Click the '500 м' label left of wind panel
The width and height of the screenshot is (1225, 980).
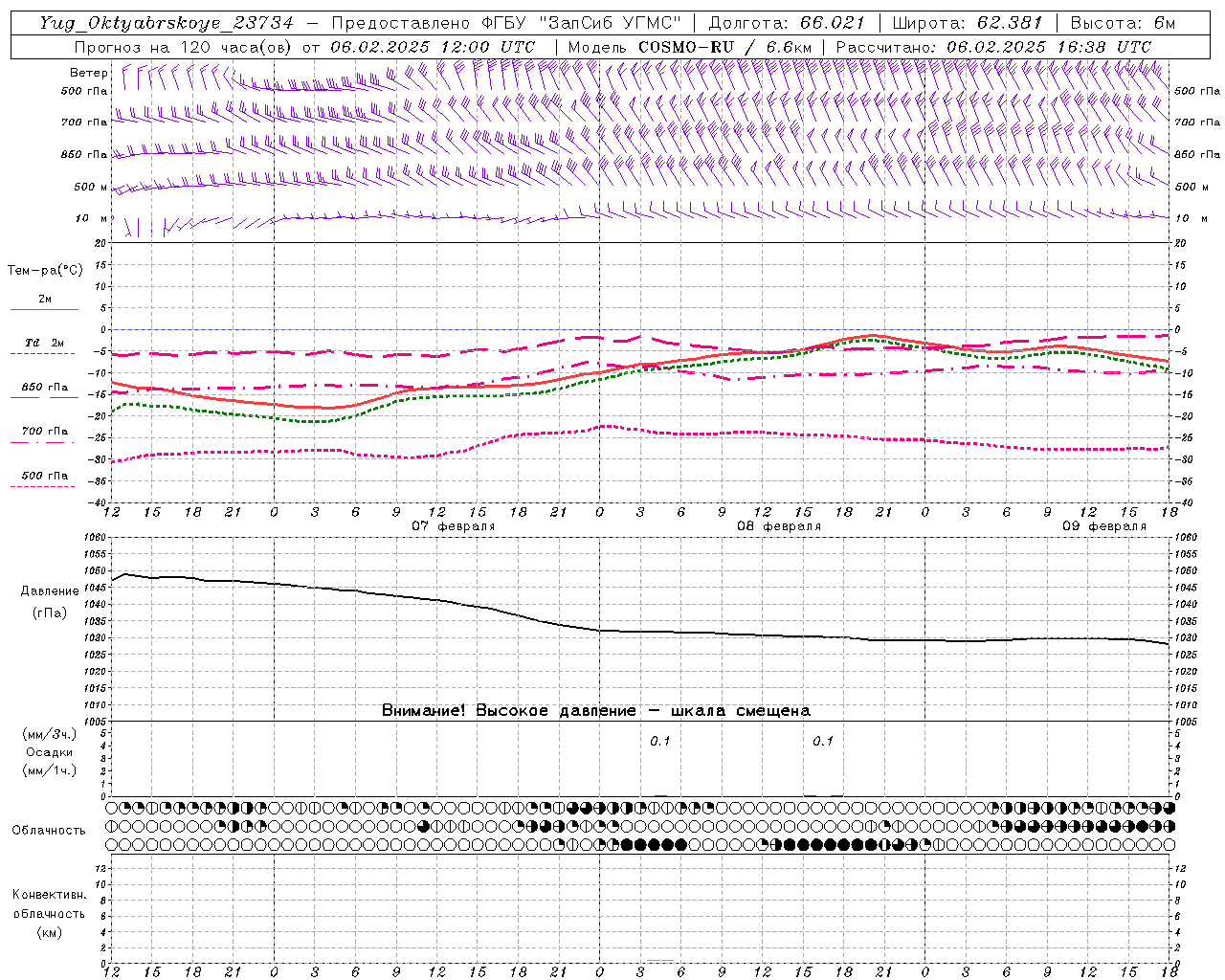[92, 187]
